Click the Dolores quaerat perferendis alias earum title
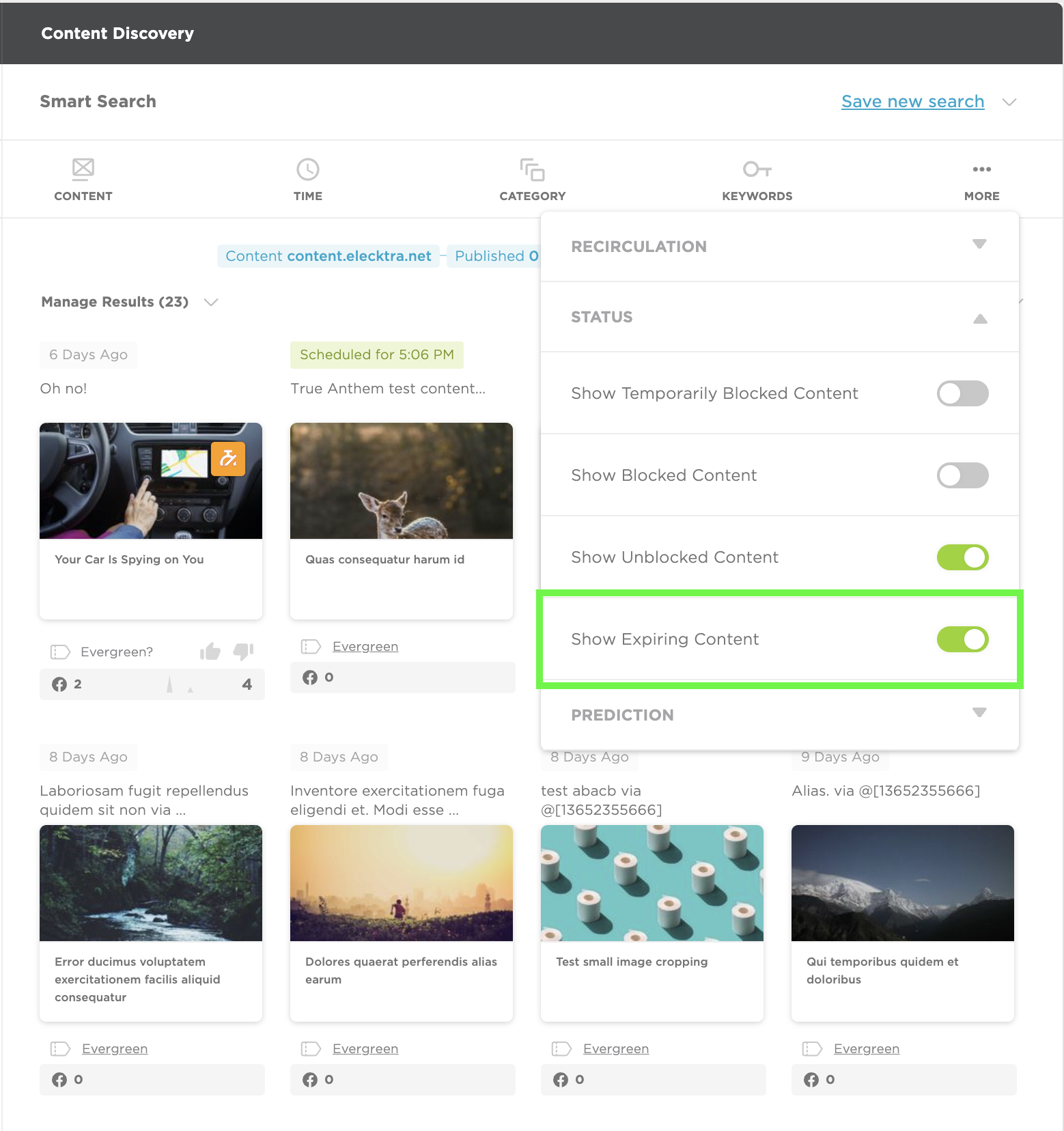This screenshot has width=1064, height=1131. point(401,971)
